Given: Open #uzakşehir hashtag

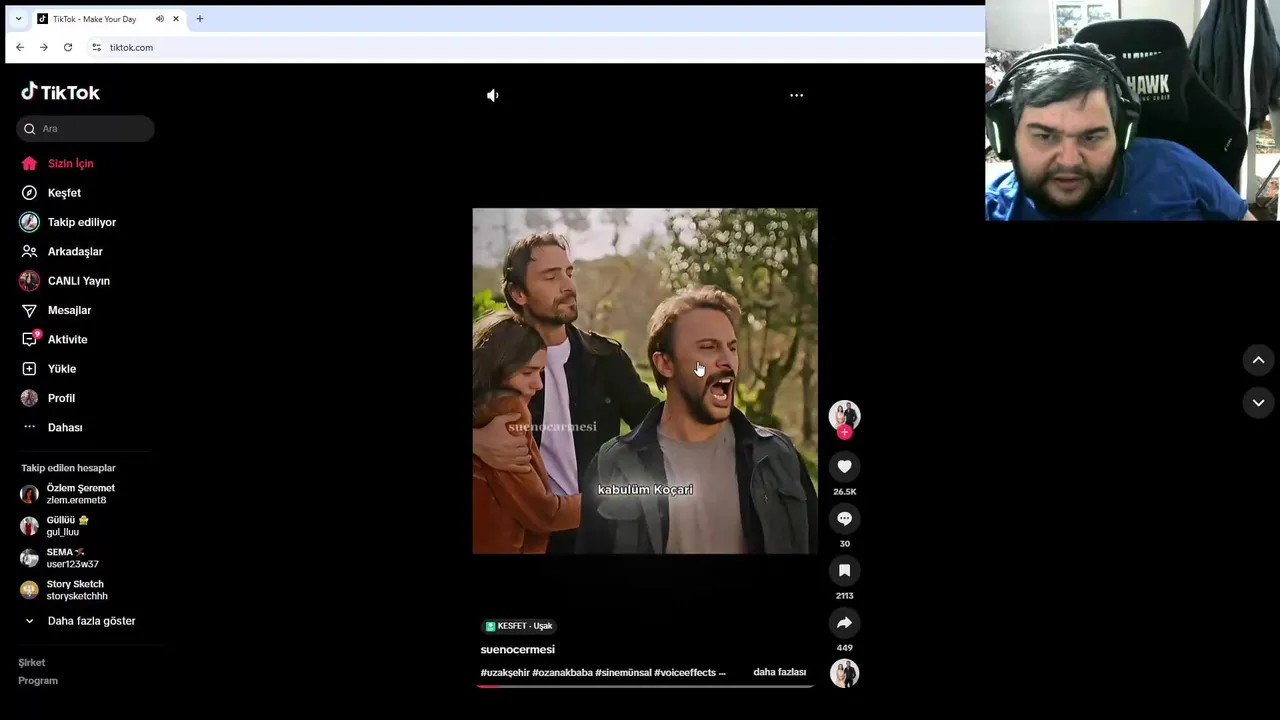Looking at the screenshot, I should point(505,673).
